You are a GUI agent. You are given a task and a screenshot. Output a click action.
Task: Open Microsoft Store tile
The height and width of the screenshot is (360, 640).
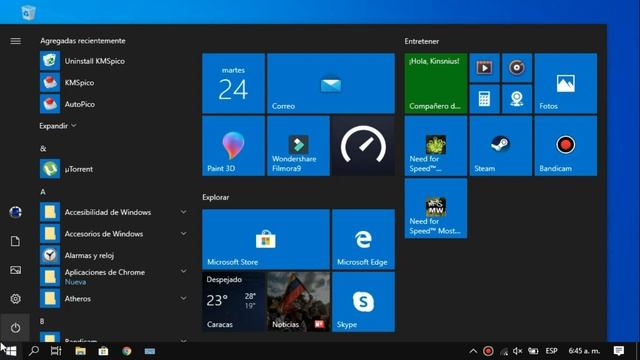266,240
